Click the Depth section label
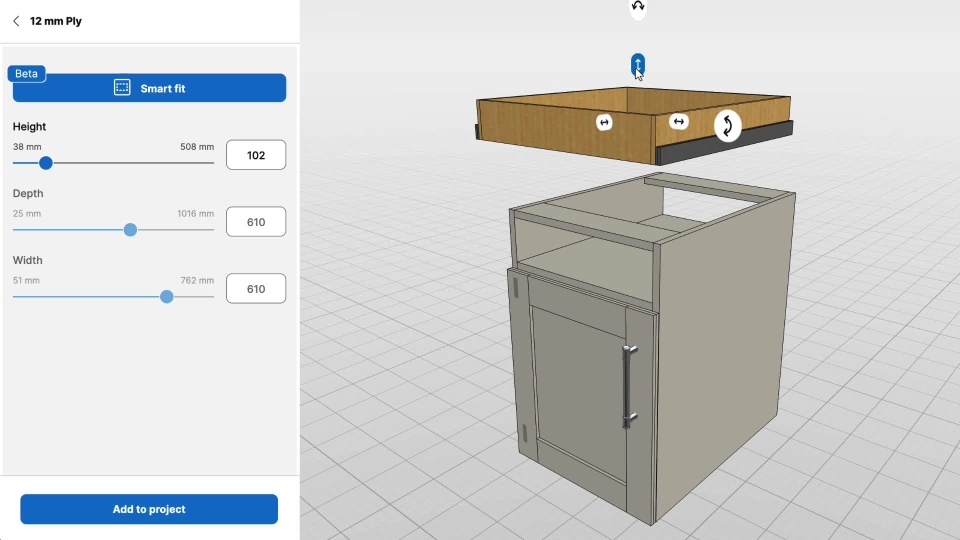Viewport: 960px width, 540px height. (28, 193)
